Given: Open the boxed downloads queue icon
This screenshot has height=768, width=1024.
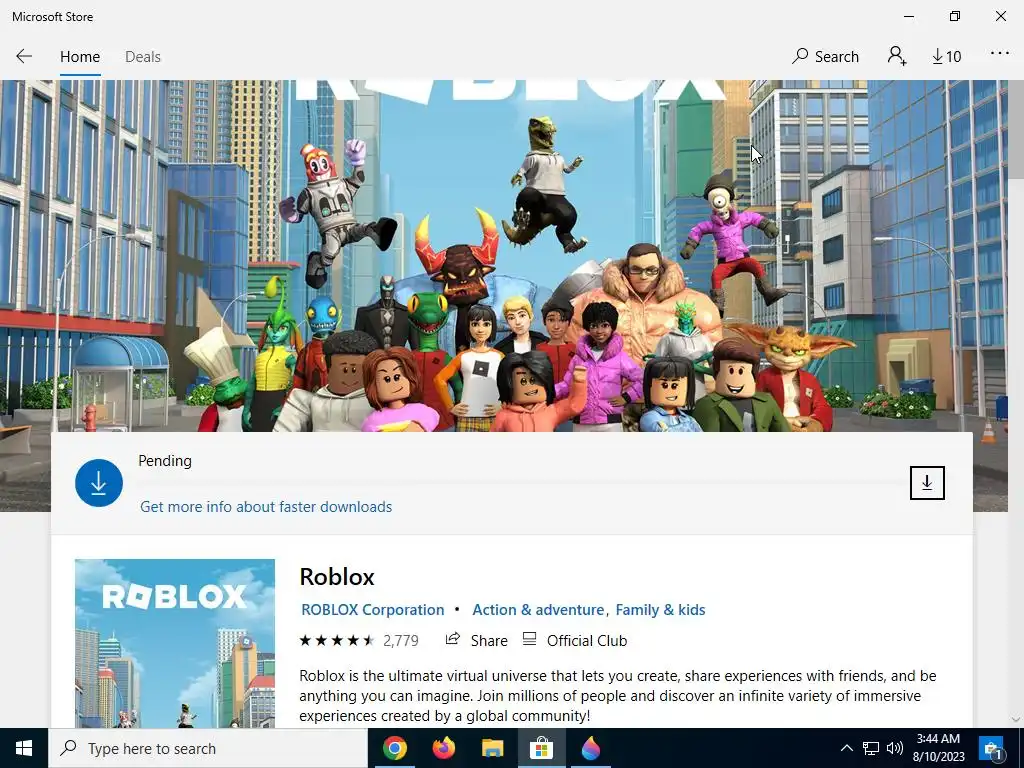Looking at the screenshot, I should 927,483.
